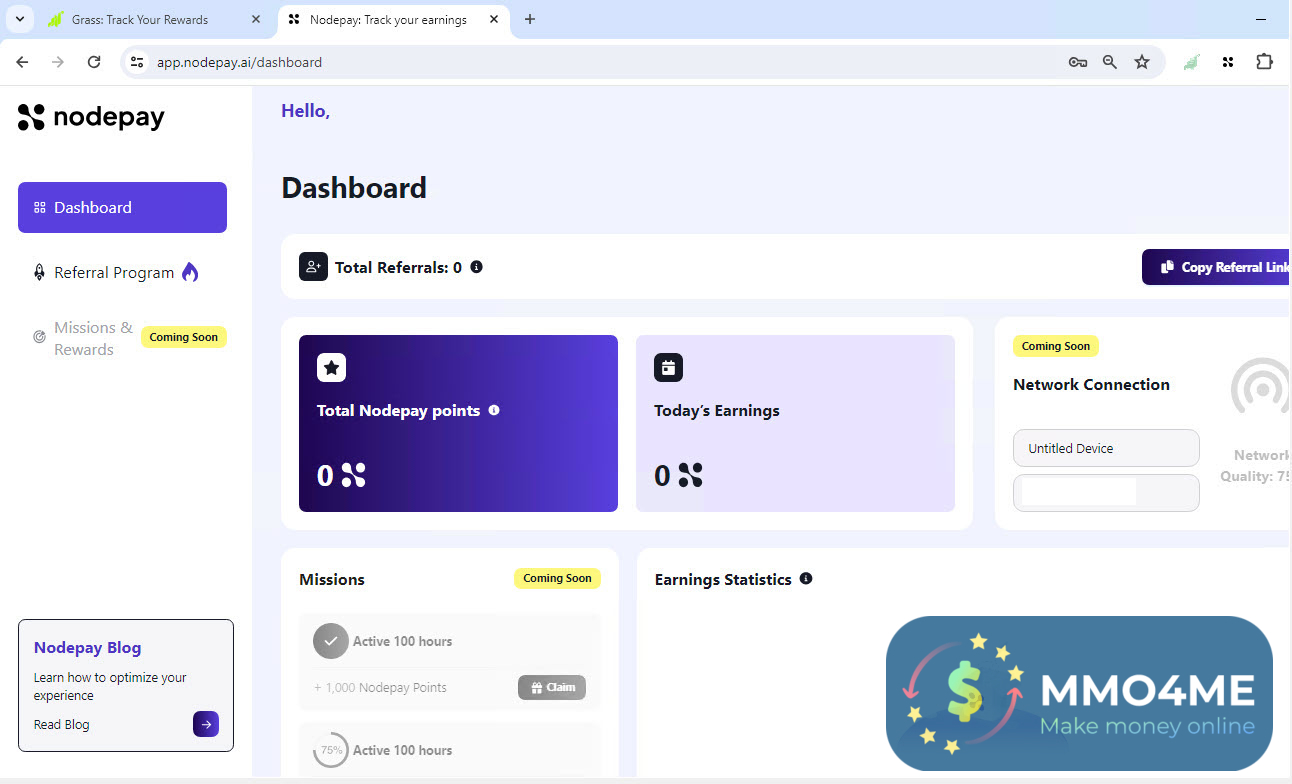View site information for app.nodepay.ai
This screenshot has width=1292, height=784.
coord(138,62)
